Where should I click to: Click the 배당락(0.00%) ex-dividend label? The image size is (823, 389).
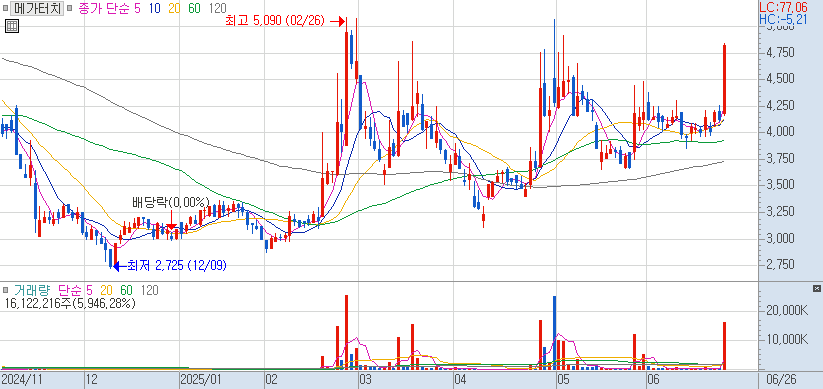pos(171,202)
